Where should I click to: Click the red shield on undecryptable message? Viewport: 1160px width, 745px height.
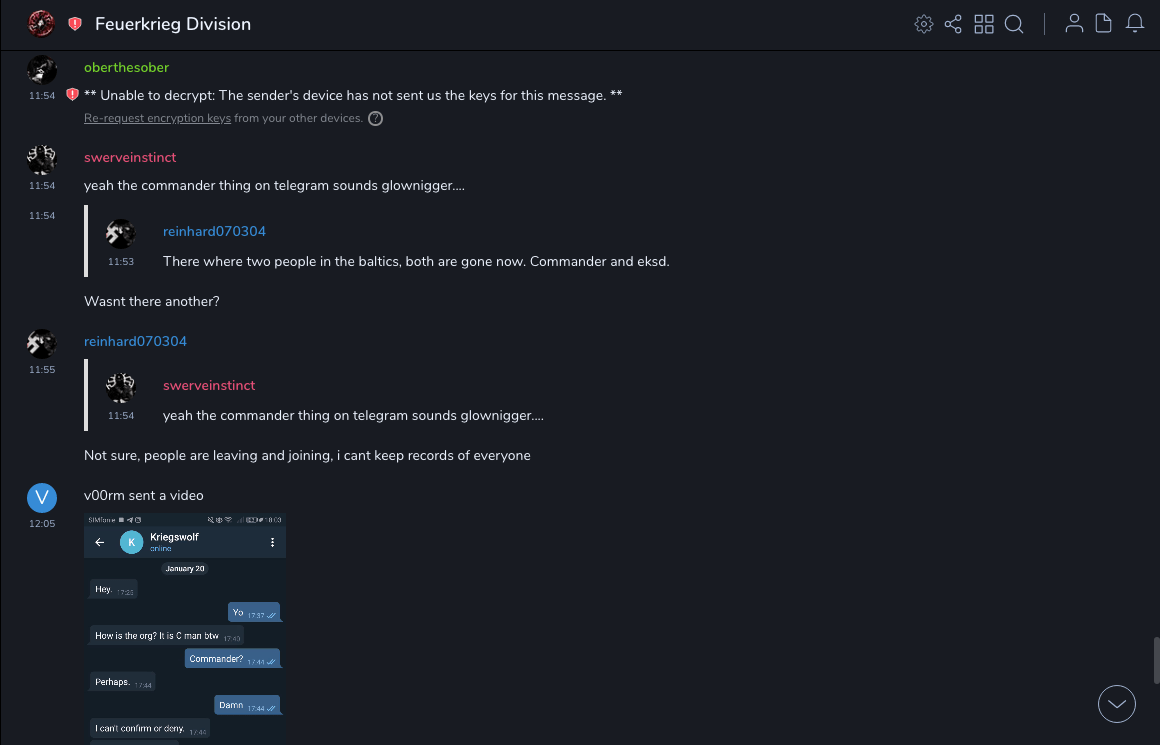tap(72, 95)
